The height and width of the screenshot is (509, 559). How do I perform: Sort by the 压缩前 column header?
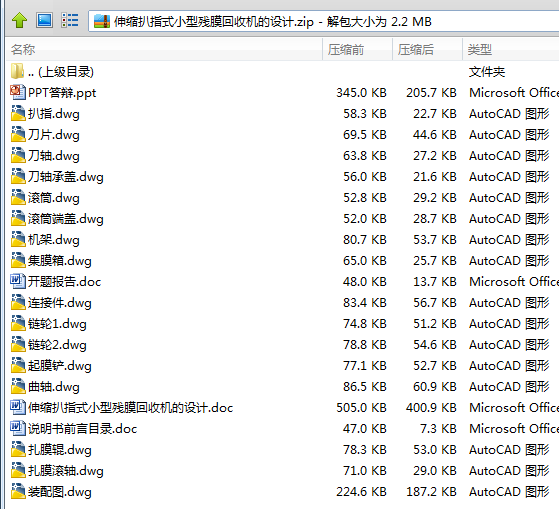[x=358, y=49]
